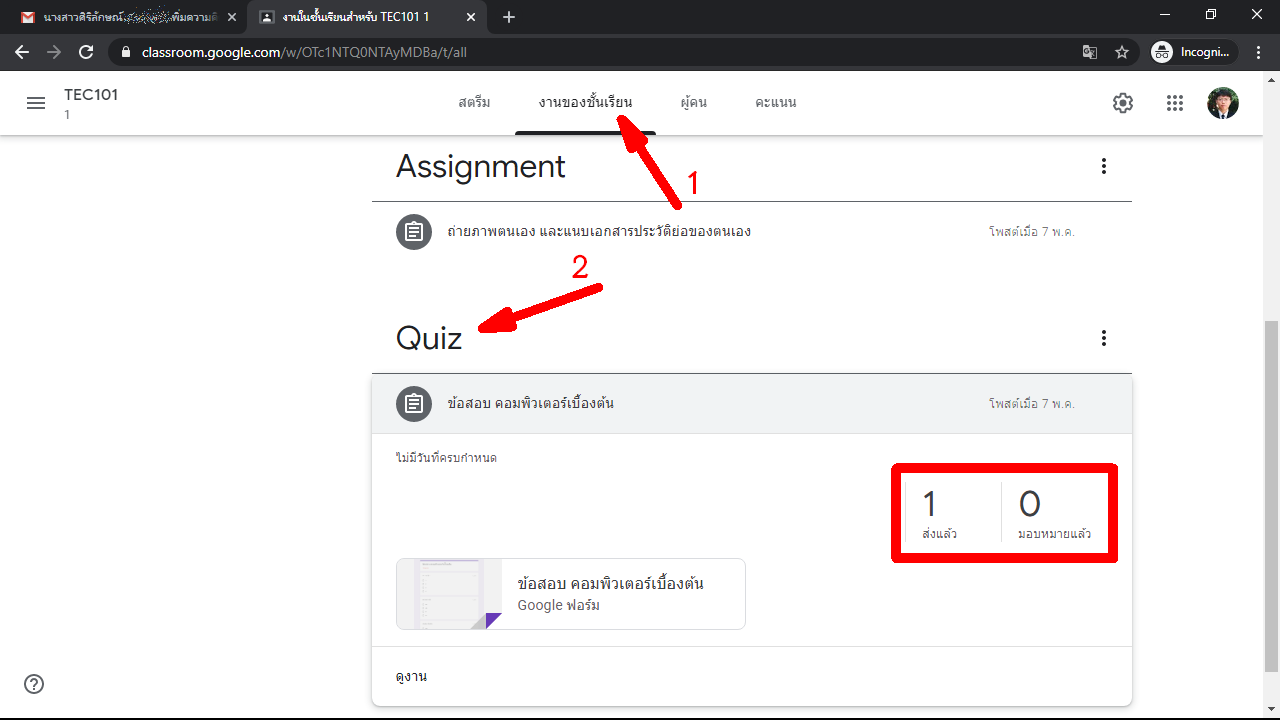
Task: Switch to the สตรีม tab
Action: tap(474, 103)
